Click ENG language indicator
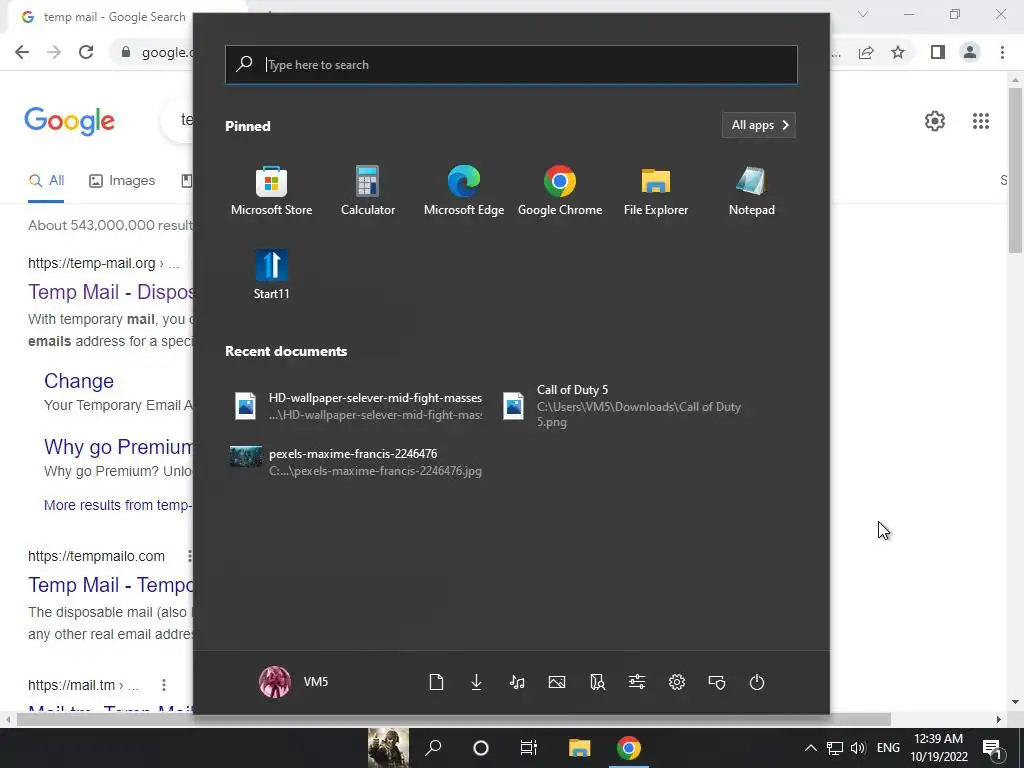The height and width of the screenshot is (768, 1024). point(888,748)
